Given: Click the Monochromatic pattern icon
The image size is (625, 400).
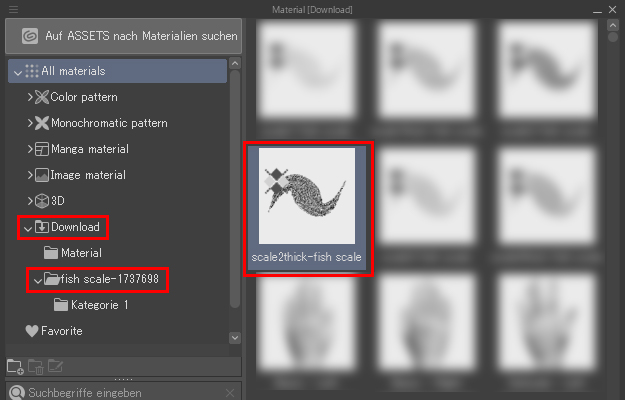Looking at the screenshot, I should tap(42, 123).
